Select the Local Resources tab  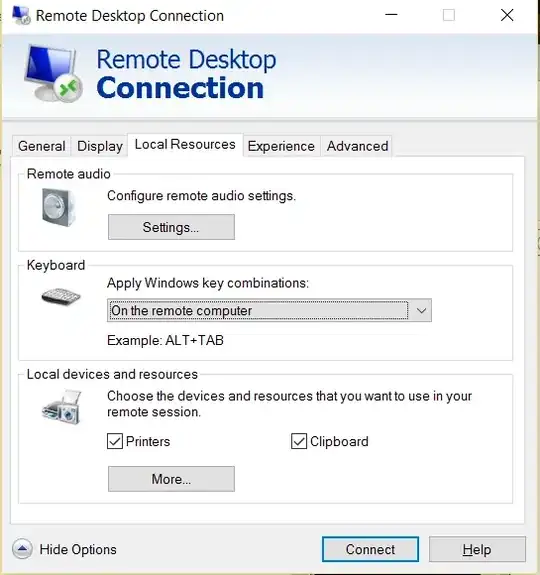(x=185, y=144)
